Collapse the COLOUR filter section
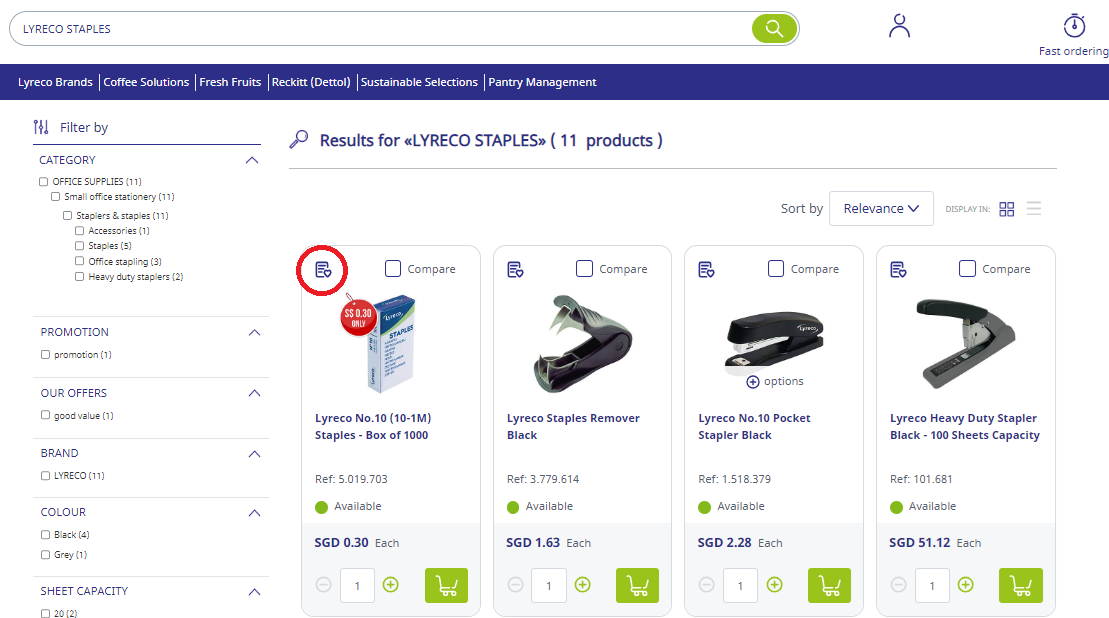Viewport: 1109px width, 618px height. [255, 513]
